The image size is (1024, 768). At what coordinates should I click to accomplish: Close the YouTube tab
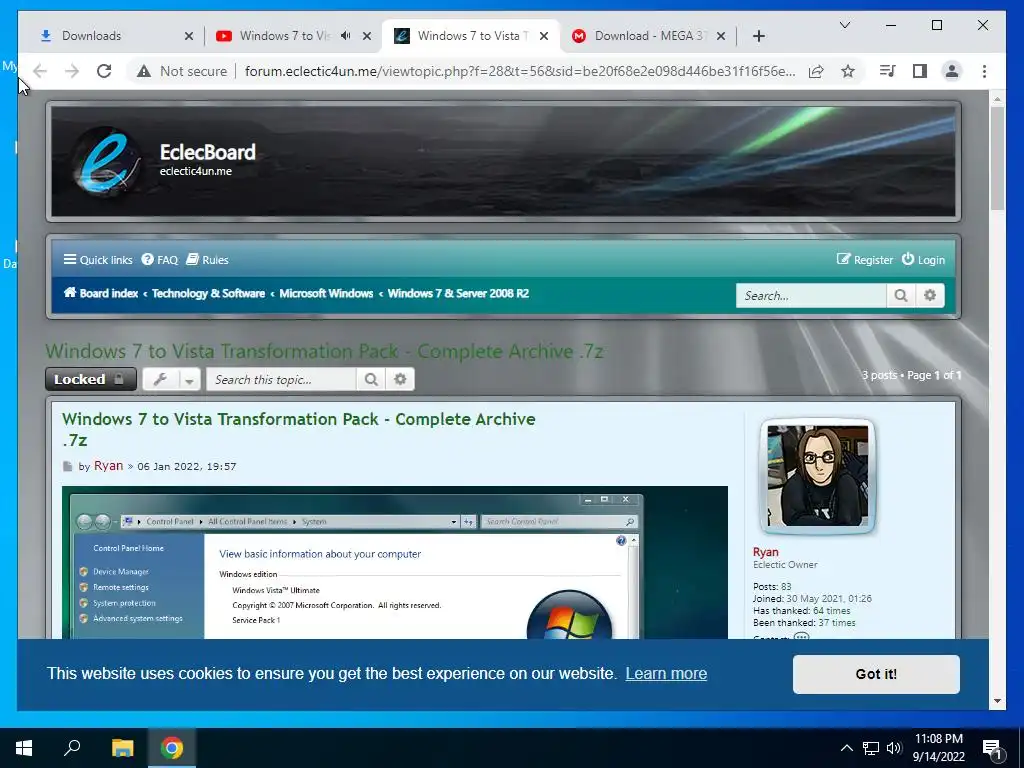click(367, 36)
